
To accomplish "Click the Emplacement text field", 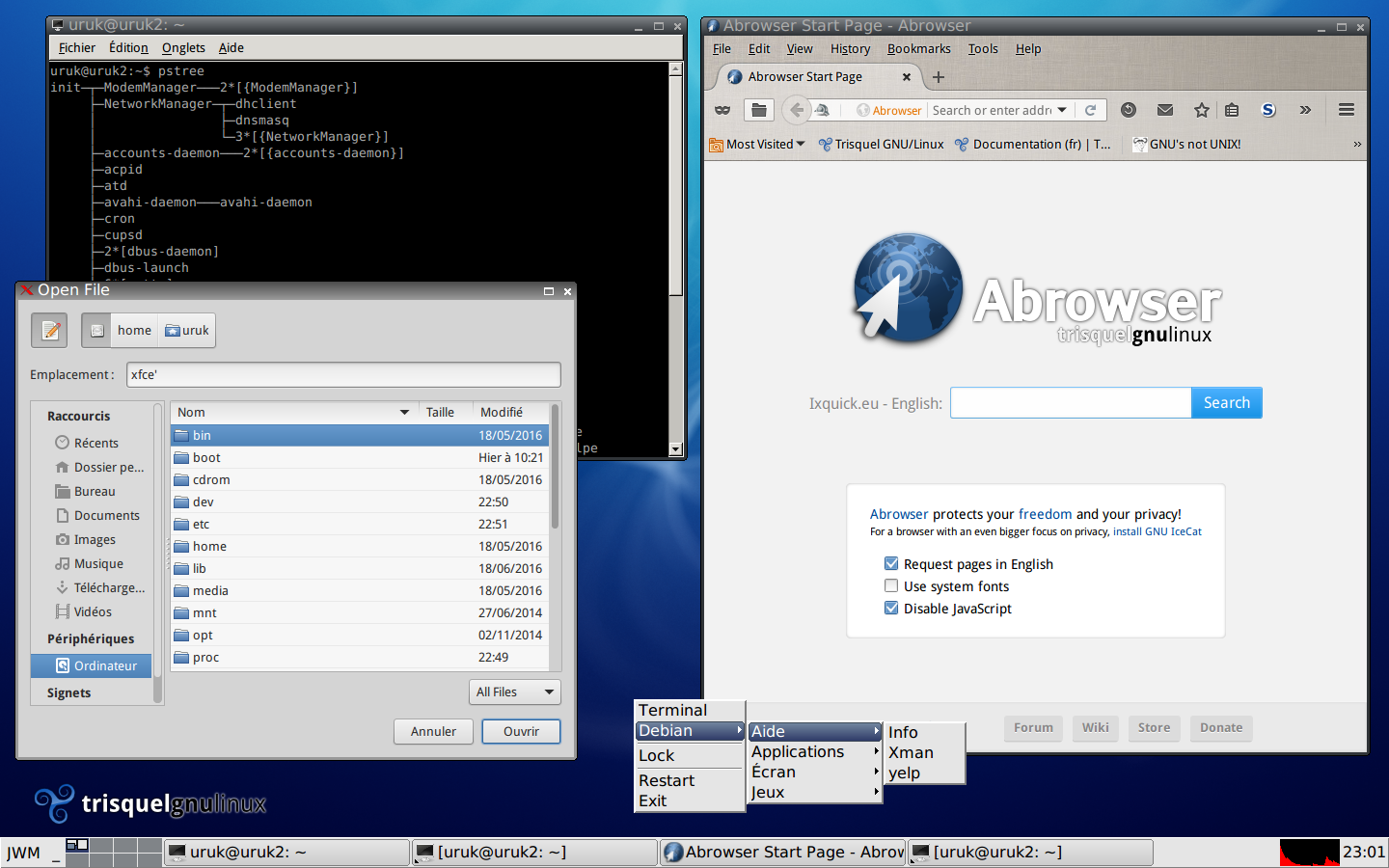I will 343,374.
